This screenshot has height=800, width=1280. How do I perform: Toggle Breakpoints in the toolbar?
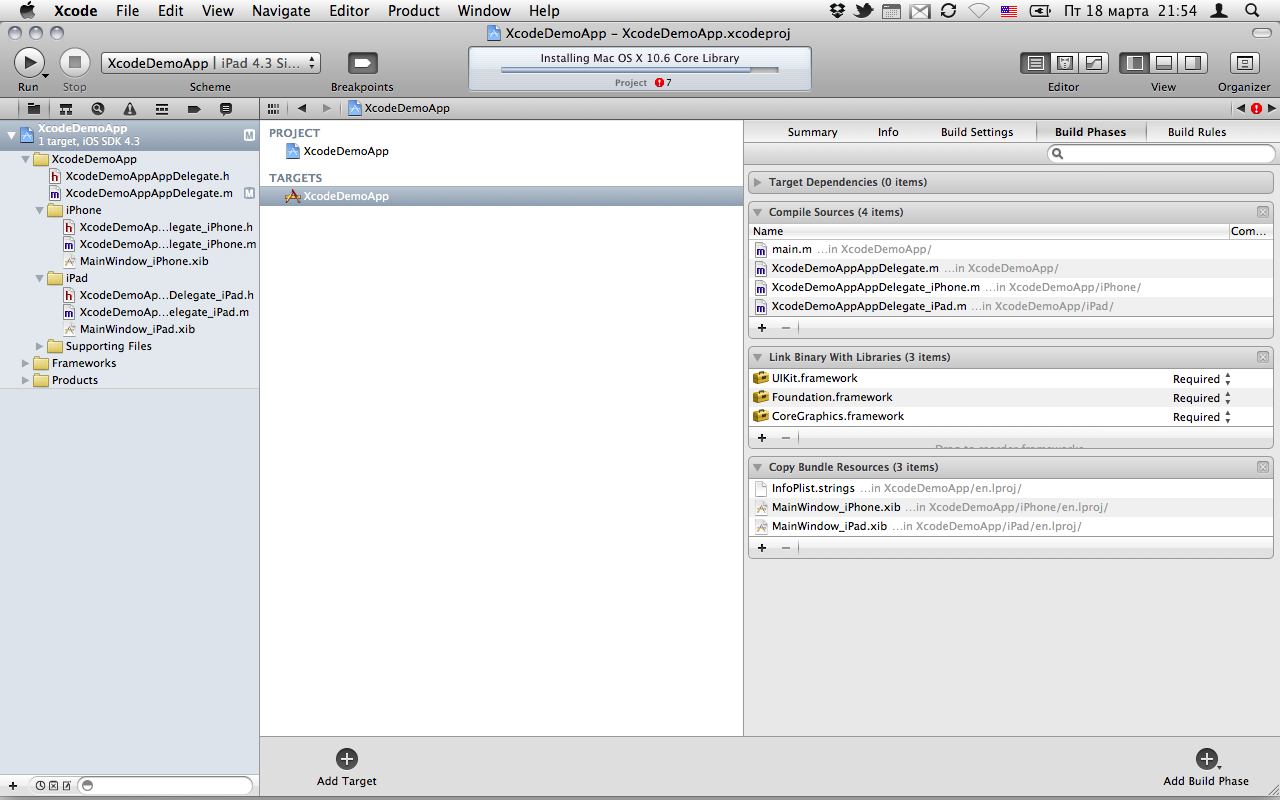click(362, 62)
